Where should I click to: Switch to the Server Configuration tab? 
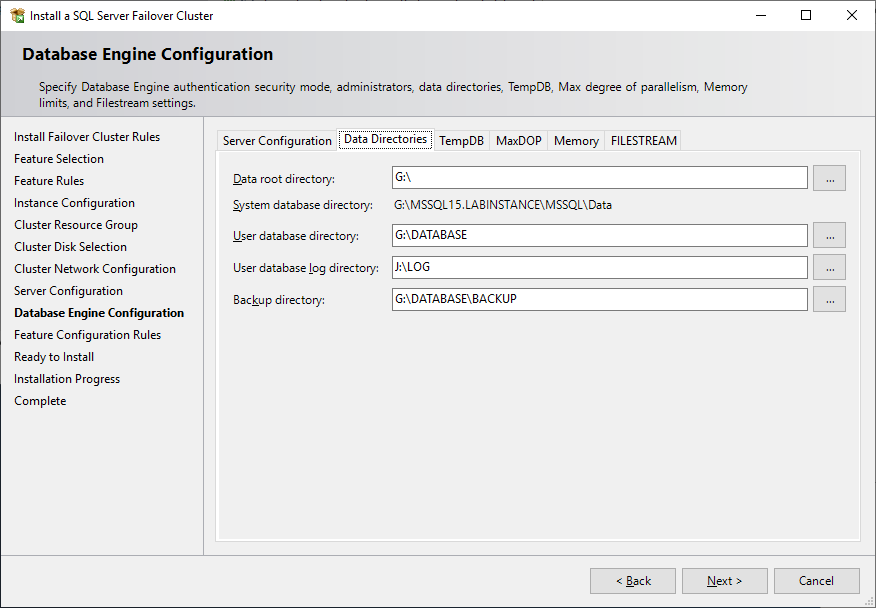click(x=277, y=141)
